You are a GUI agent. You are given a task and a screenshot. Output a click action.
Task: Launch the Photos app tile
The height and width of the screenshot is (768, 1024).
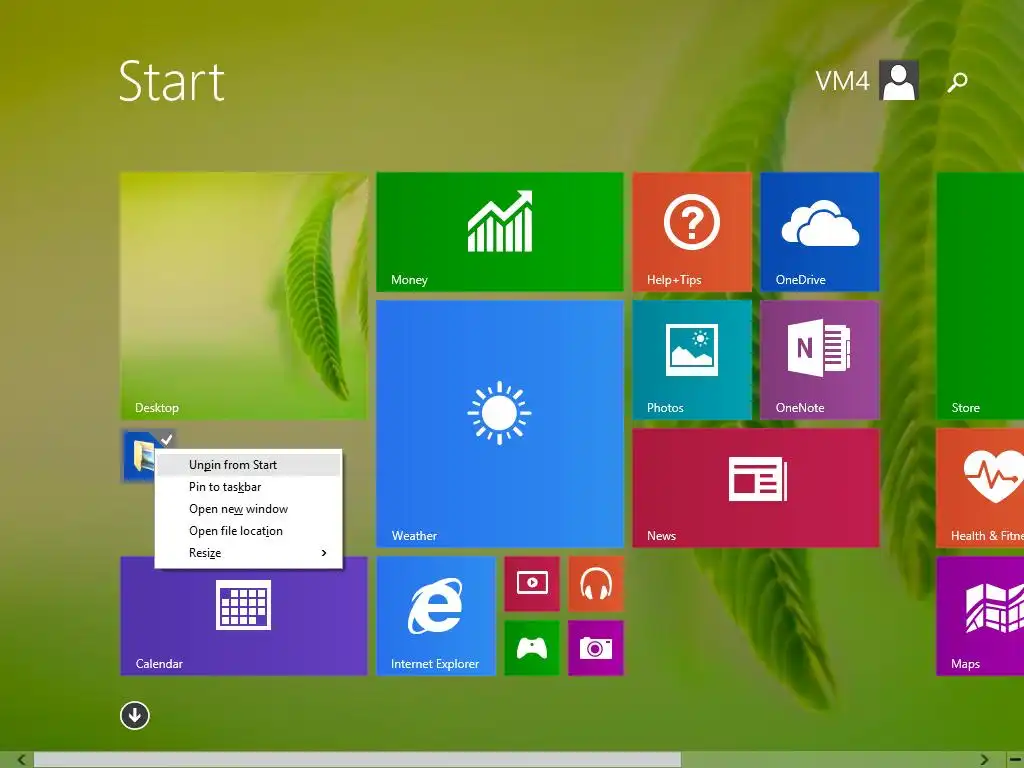(x=692, y=359)
